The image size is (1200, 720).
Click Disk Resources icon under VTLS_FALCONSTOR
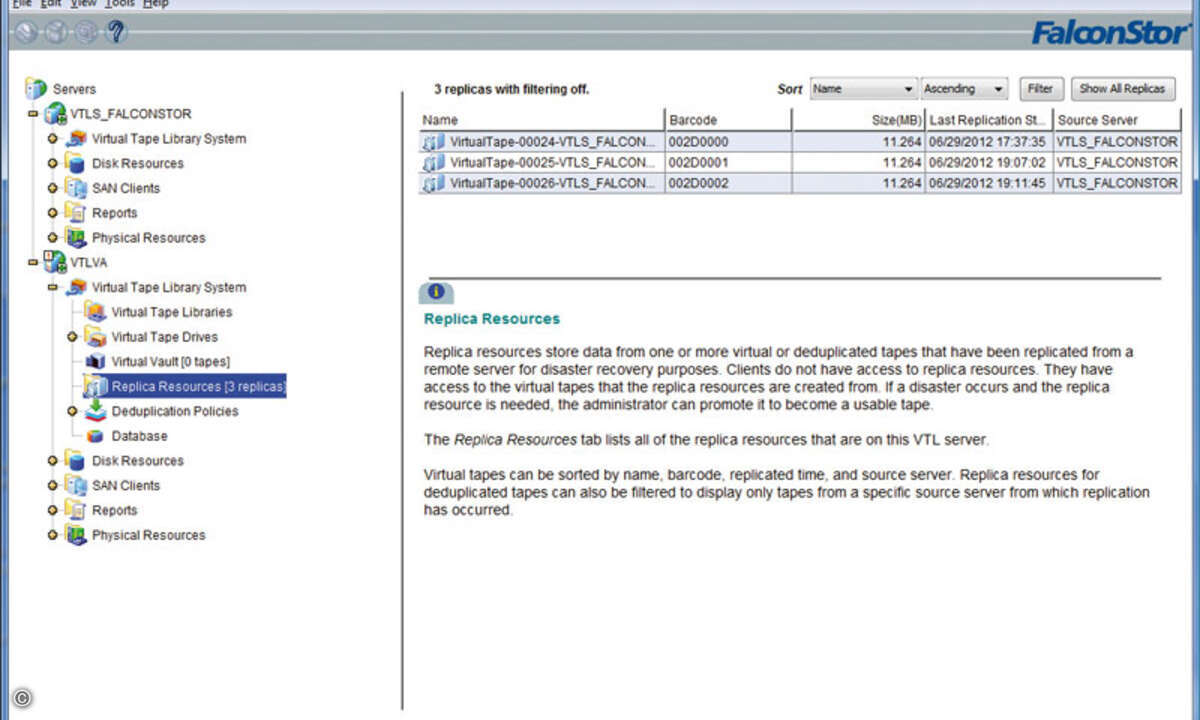(75, 163)
